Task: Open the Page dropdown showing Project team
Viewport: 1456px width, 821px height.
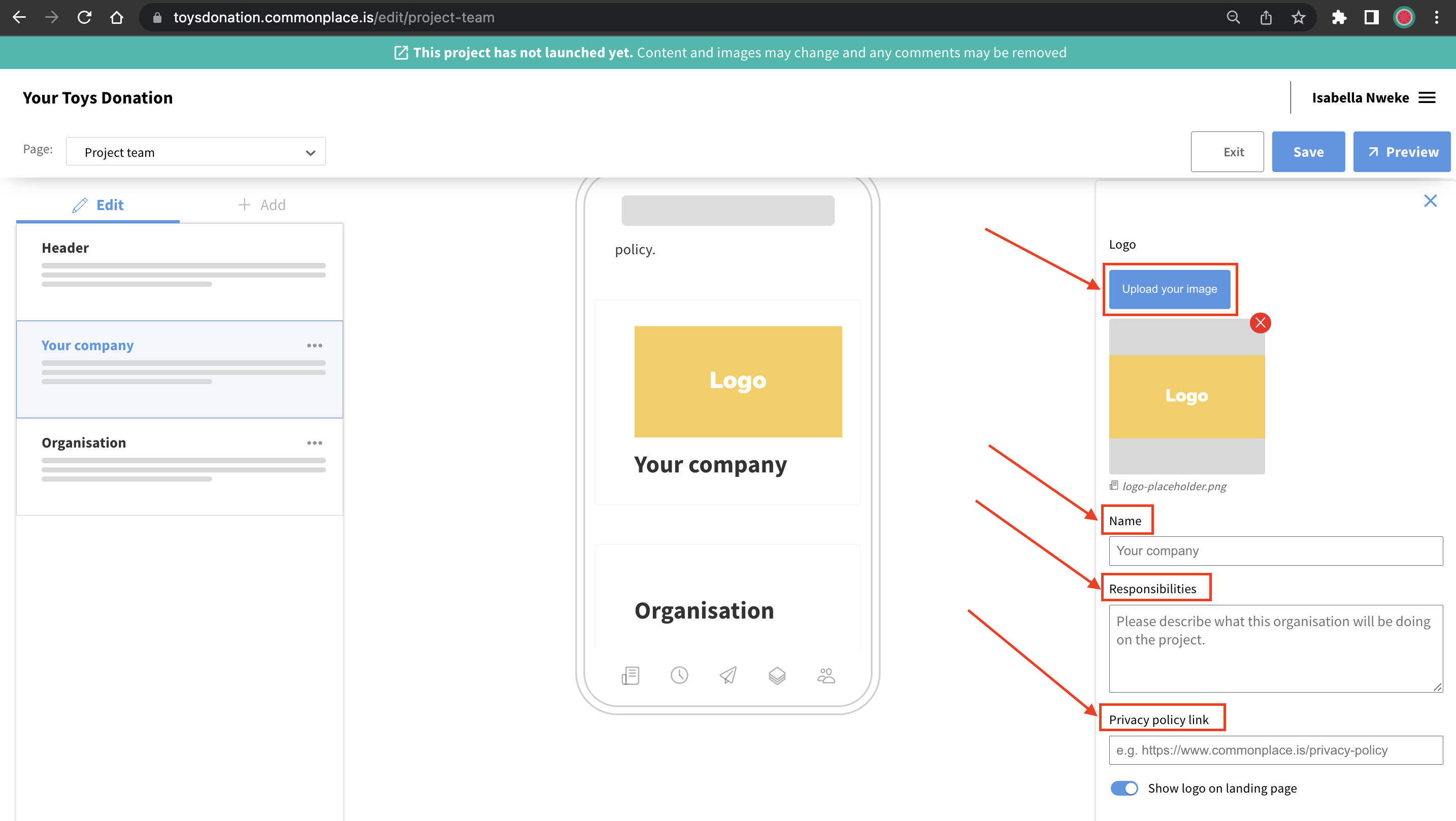Action: tap(195, 152)
